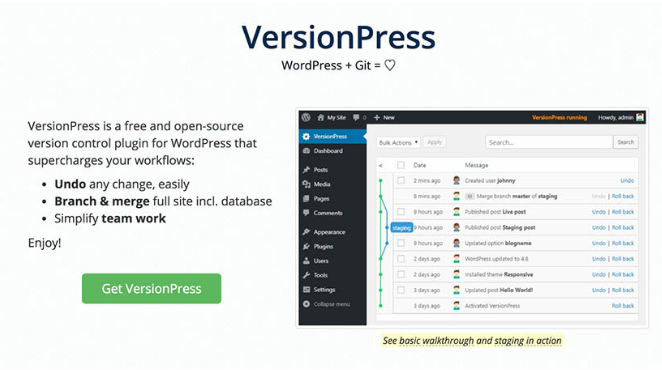The height and width of the screenshot is (370, 662).
Task: Click the WordPress logo in admin bar
Action: pyautogui.click(x=307, y=117)
